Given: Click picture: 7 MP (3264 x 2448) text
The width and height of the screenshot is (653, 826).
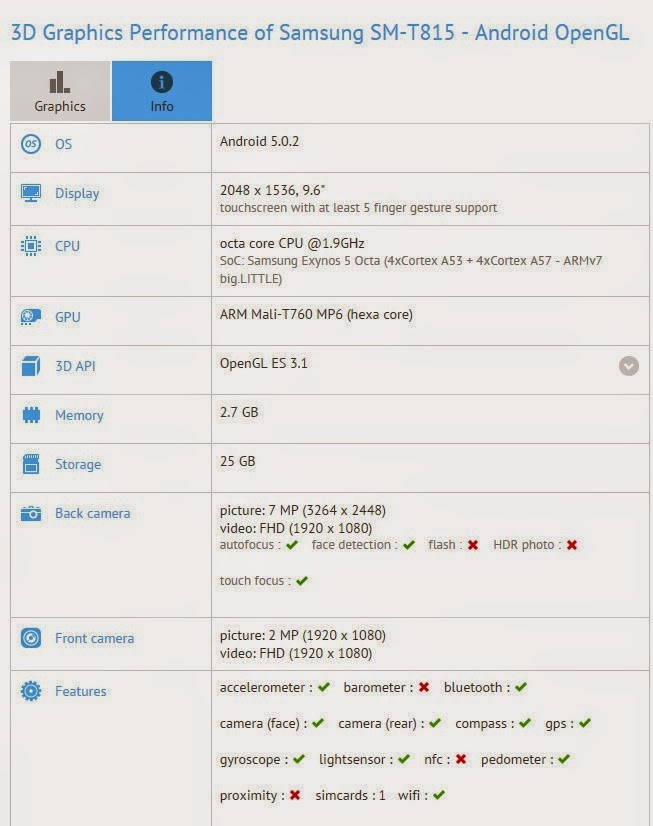Looking at the screenshot, I should coord(303,510).
